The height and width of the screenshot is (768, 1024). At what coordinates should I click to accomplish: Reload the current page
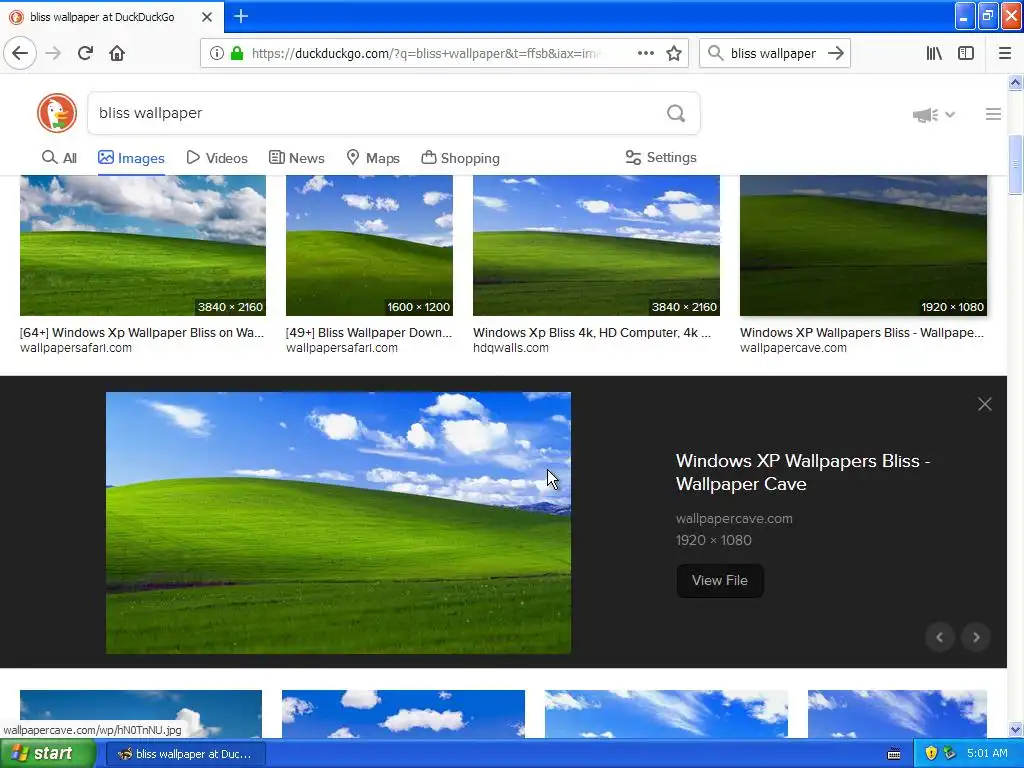point(85,53)
